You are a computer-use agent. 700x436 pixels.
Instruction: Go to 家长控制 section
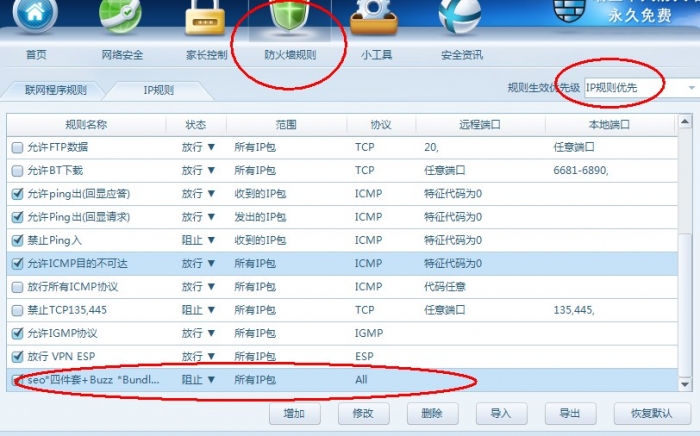[x=207, y=55]
